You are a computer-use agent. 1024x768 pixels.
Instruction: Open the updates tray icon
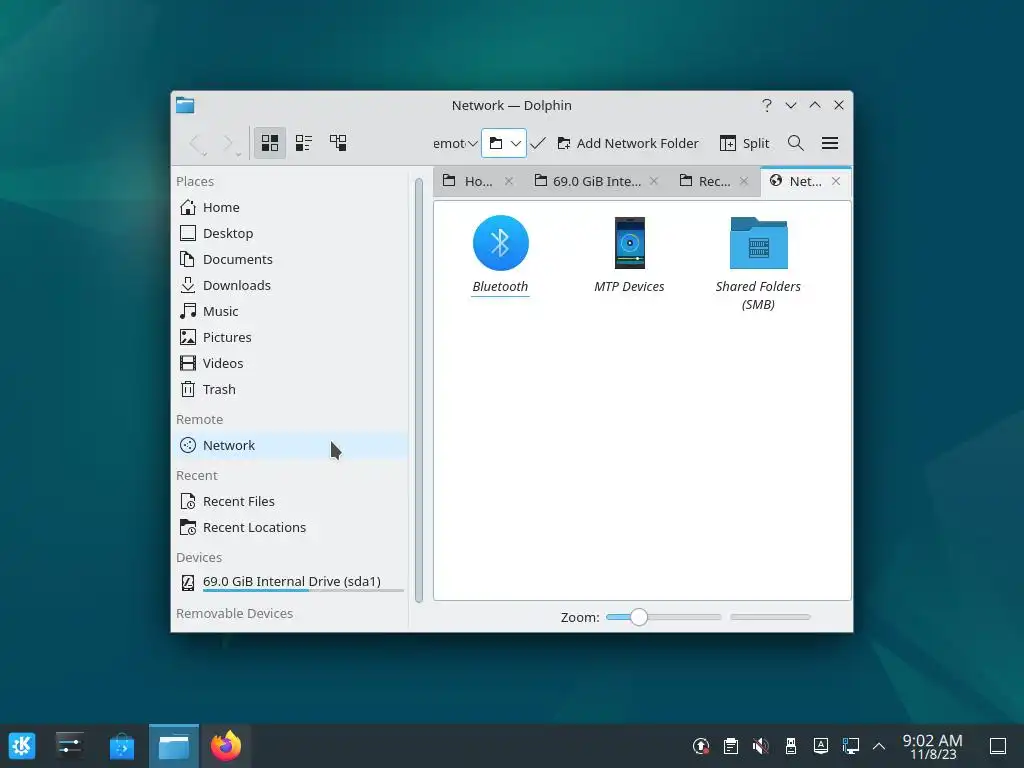click(701, 746)
